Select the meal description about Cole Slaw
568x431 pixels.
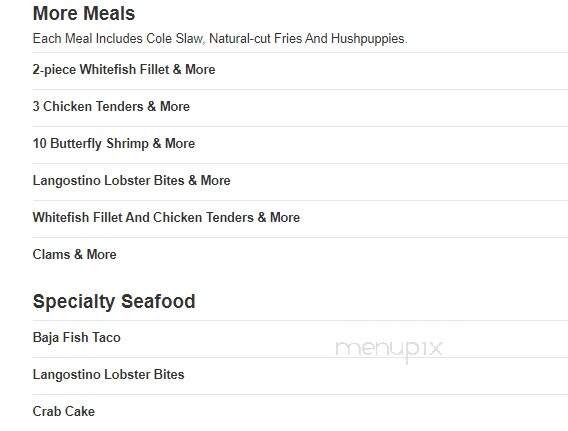point(220,38)
